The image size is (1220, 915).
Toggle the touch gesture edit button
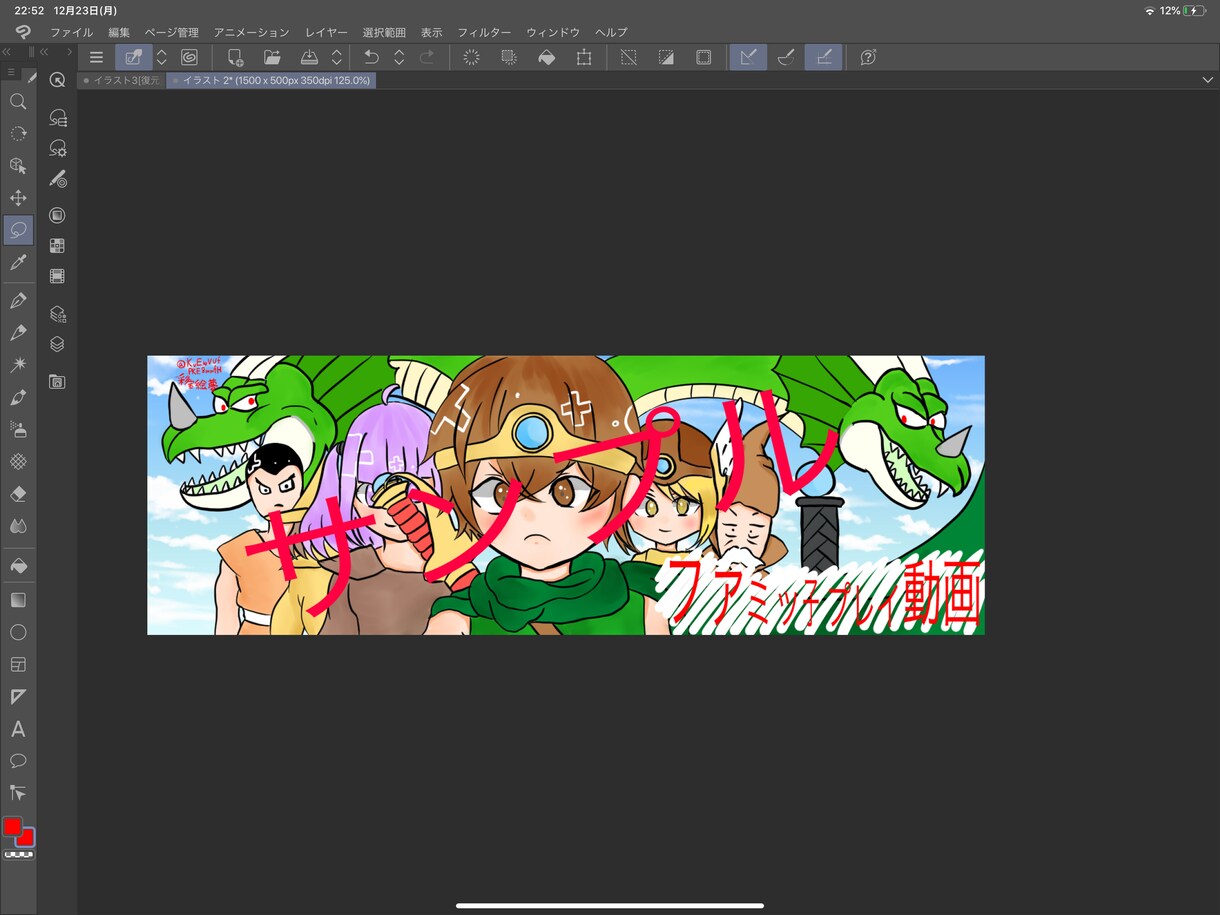133,57
